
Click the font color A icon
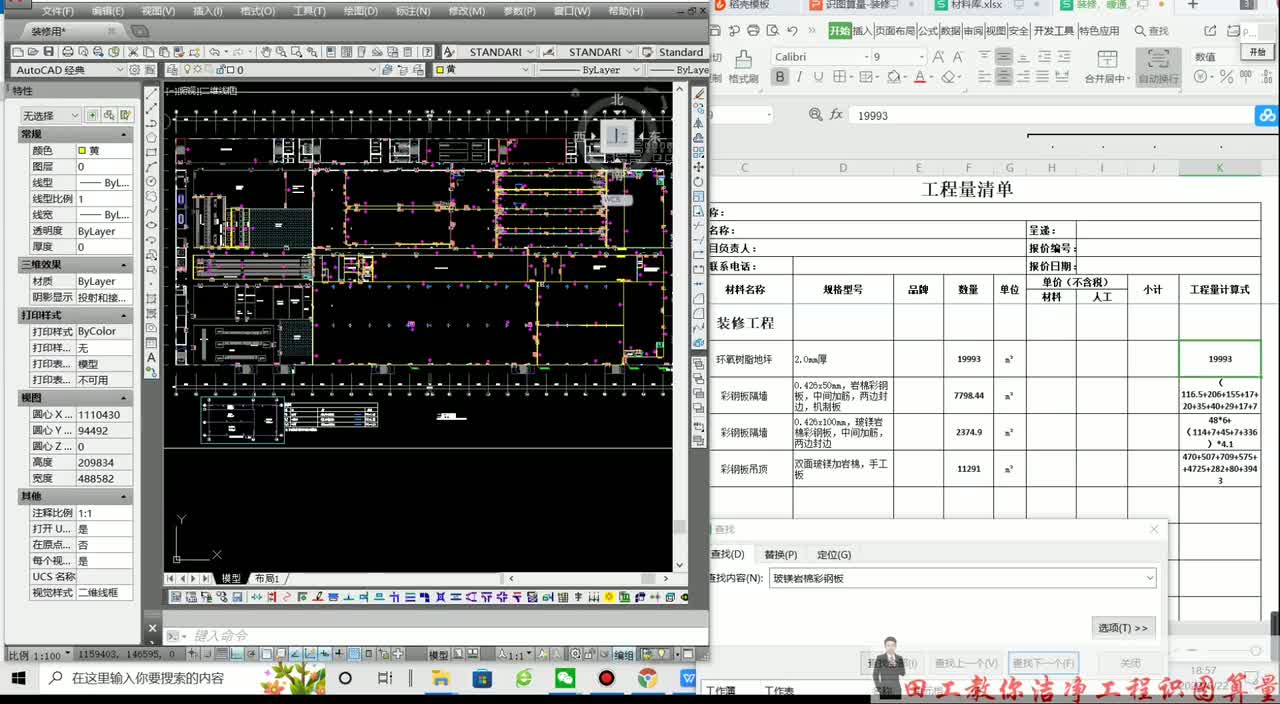coord(919,77)
